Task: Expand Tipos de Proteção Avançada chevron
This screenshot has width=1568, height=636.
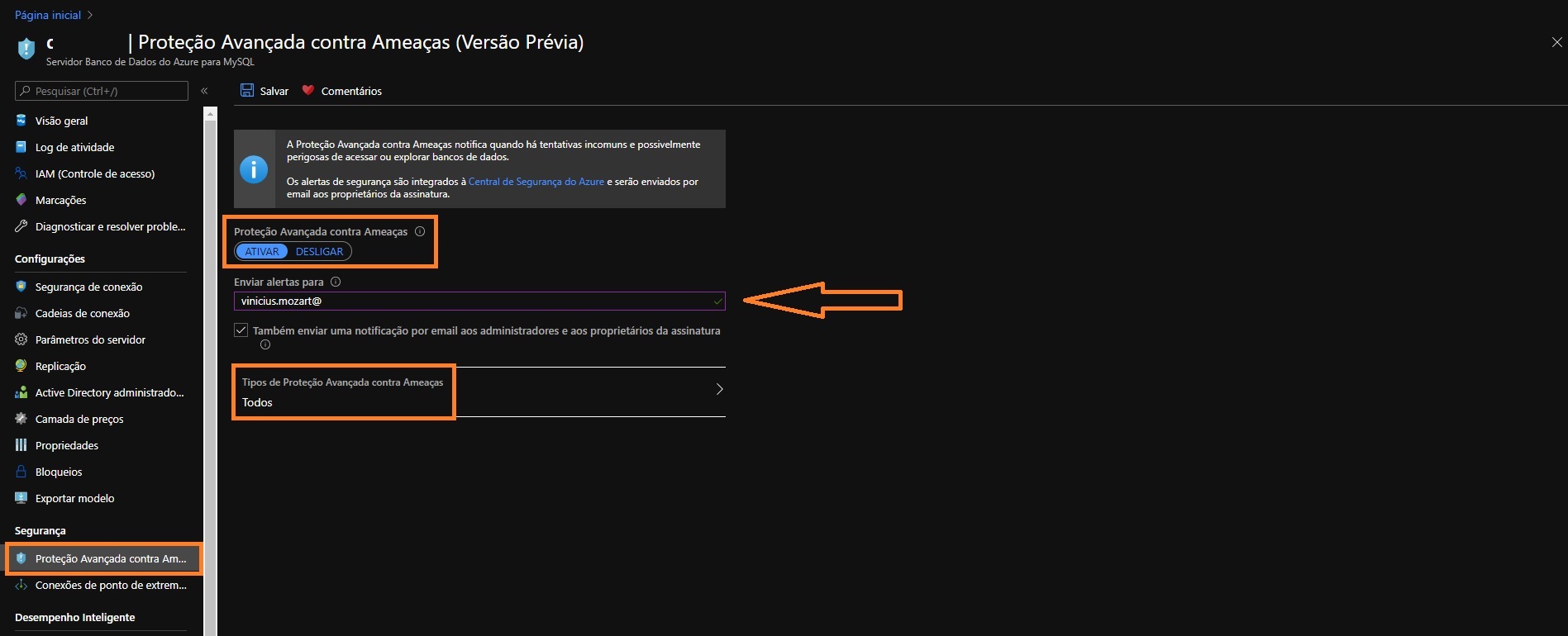Action: pyautogui.click(x=719, y=389)
